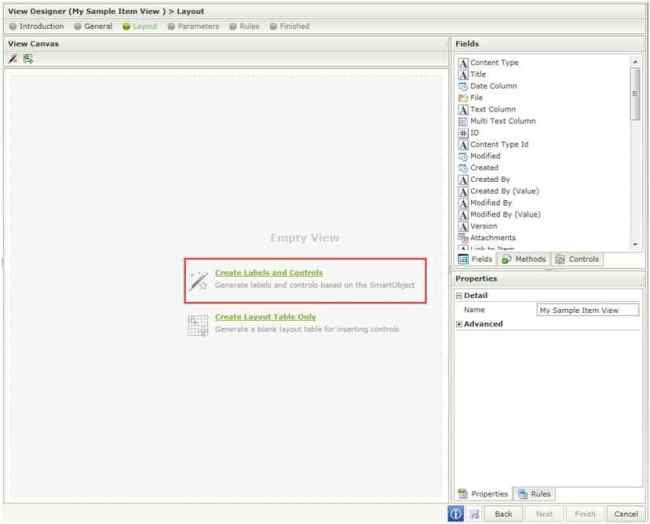Click the Name input field
650x524 pixels.
[x=588, y=310]
